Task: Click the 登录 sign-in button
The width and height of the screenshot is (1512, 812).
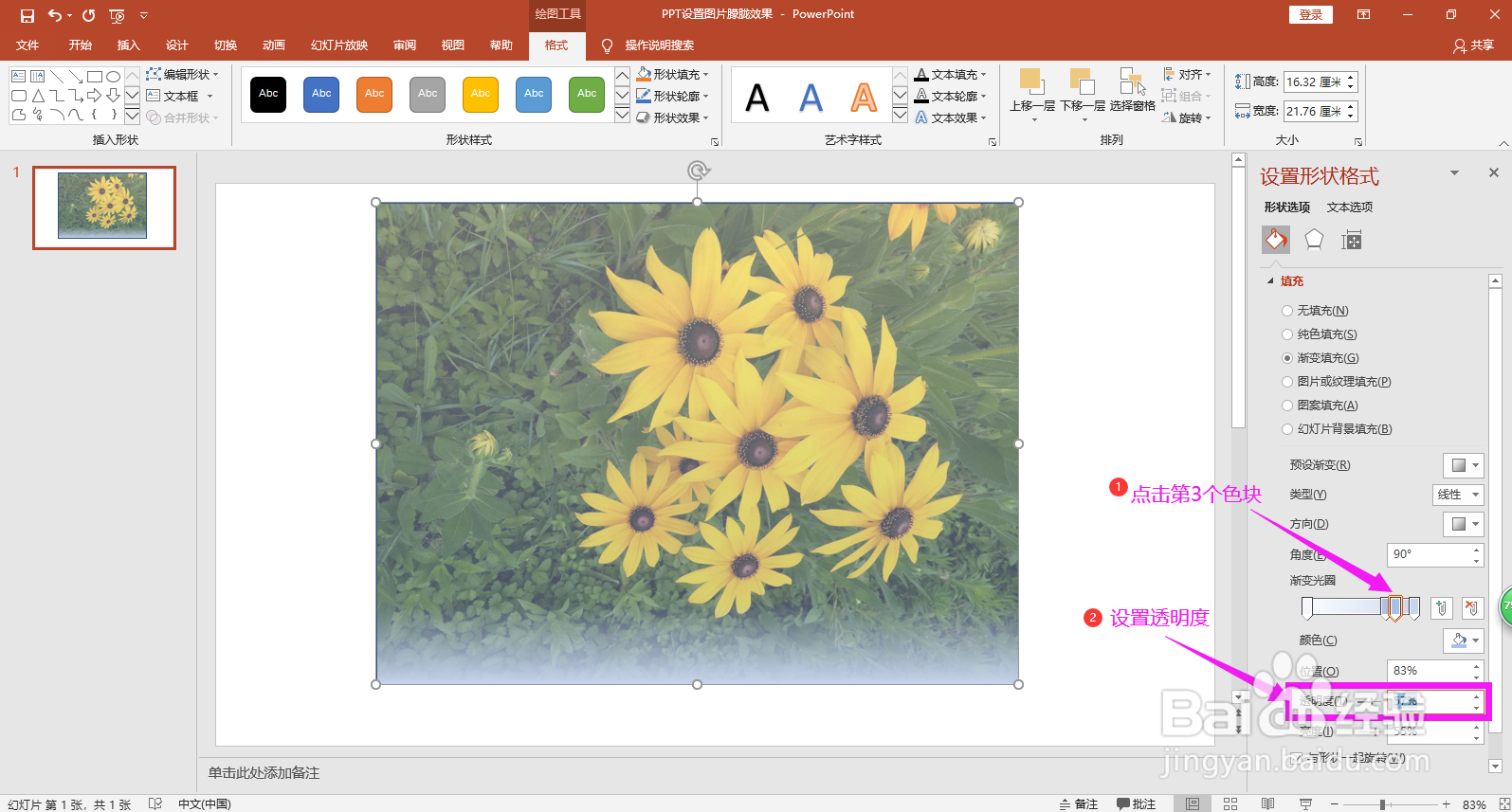Action: (1311, 14)
